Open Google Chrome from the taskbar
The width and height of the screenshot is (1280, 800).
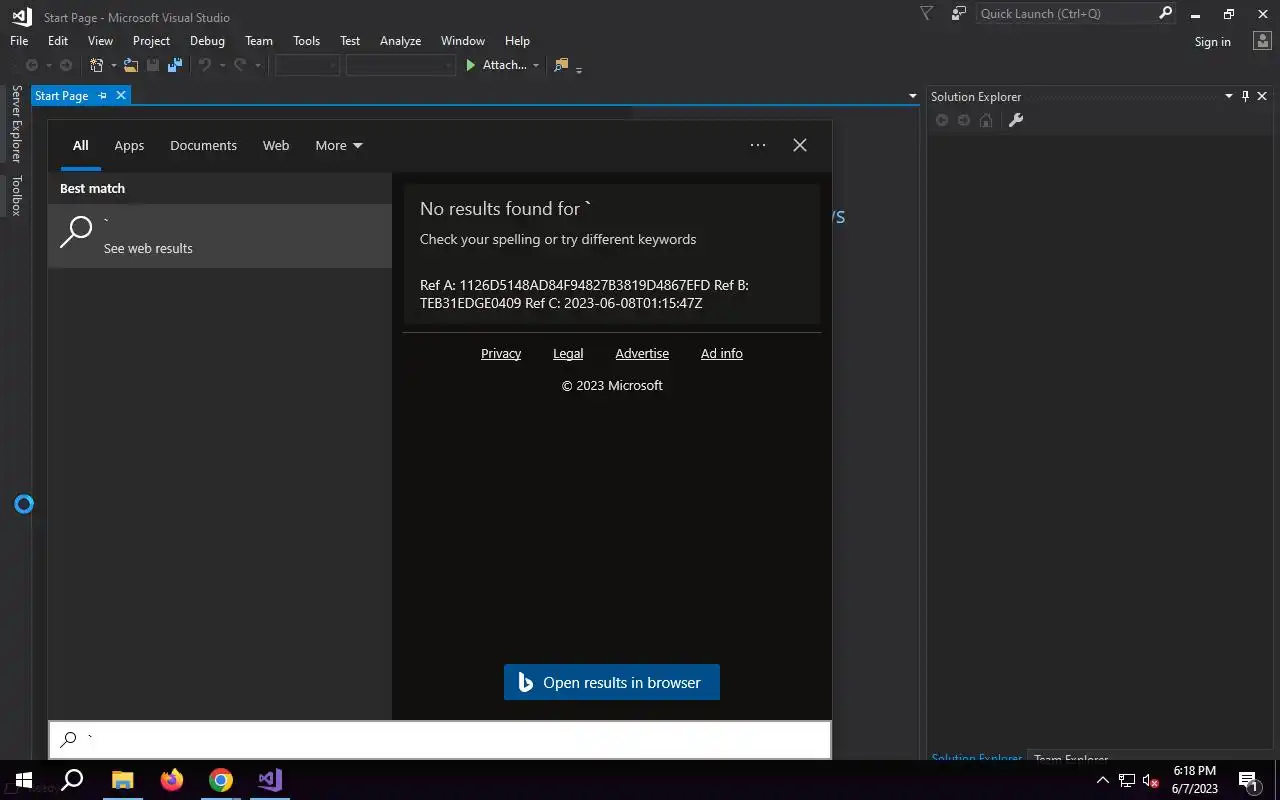(x=221, y=780)
